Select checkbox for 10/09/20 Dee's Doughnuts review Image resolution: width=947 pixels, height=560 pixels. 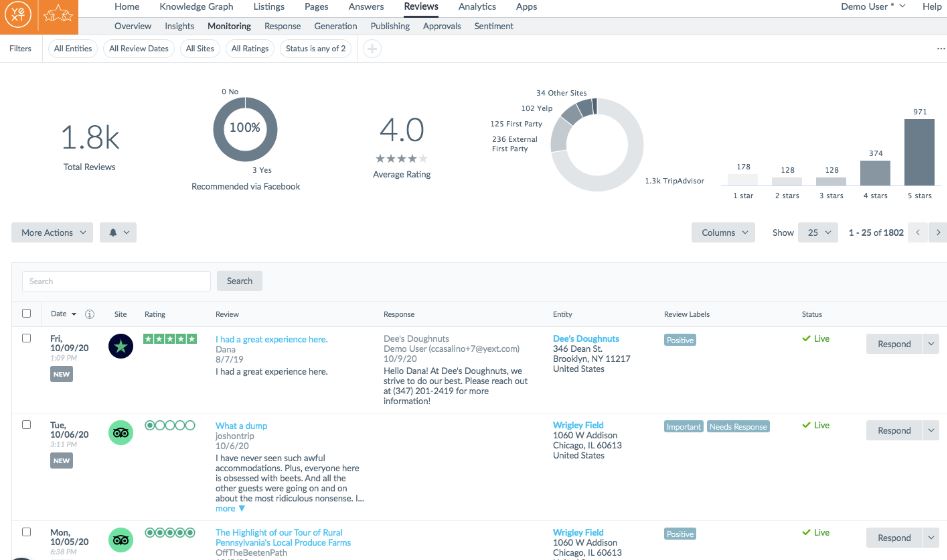point(27,338)
